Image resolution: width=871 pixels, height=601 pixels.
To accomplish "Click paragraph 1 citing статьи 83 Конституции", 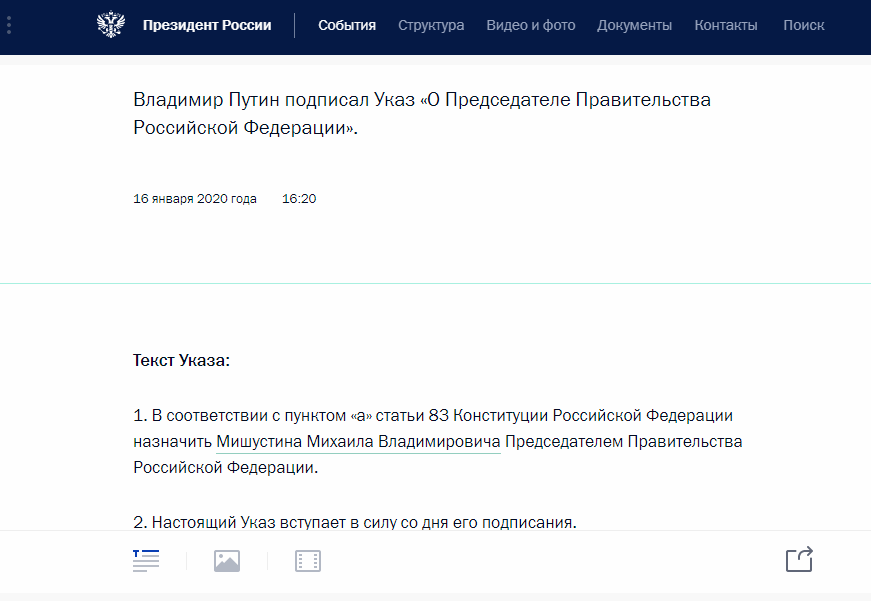I will click(438, 442).
